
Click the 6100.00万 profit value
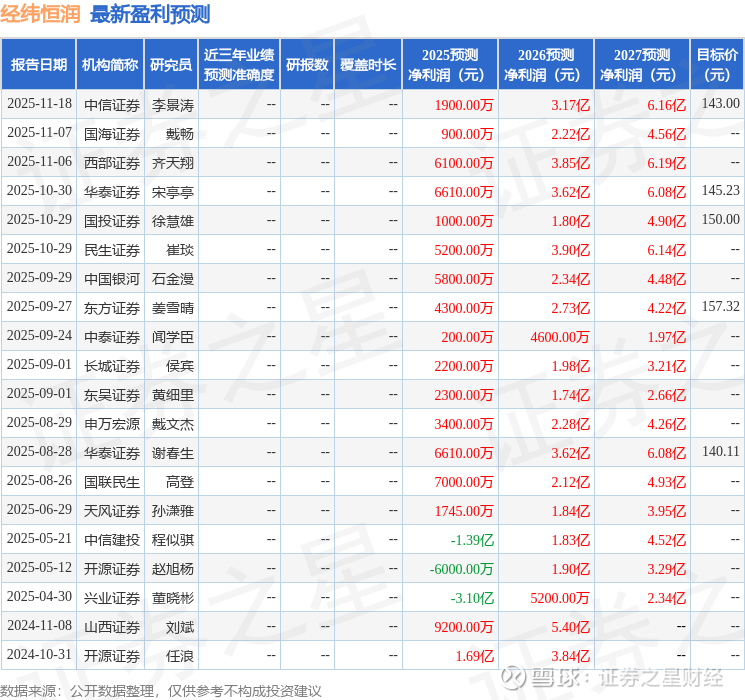pos(464,163)
